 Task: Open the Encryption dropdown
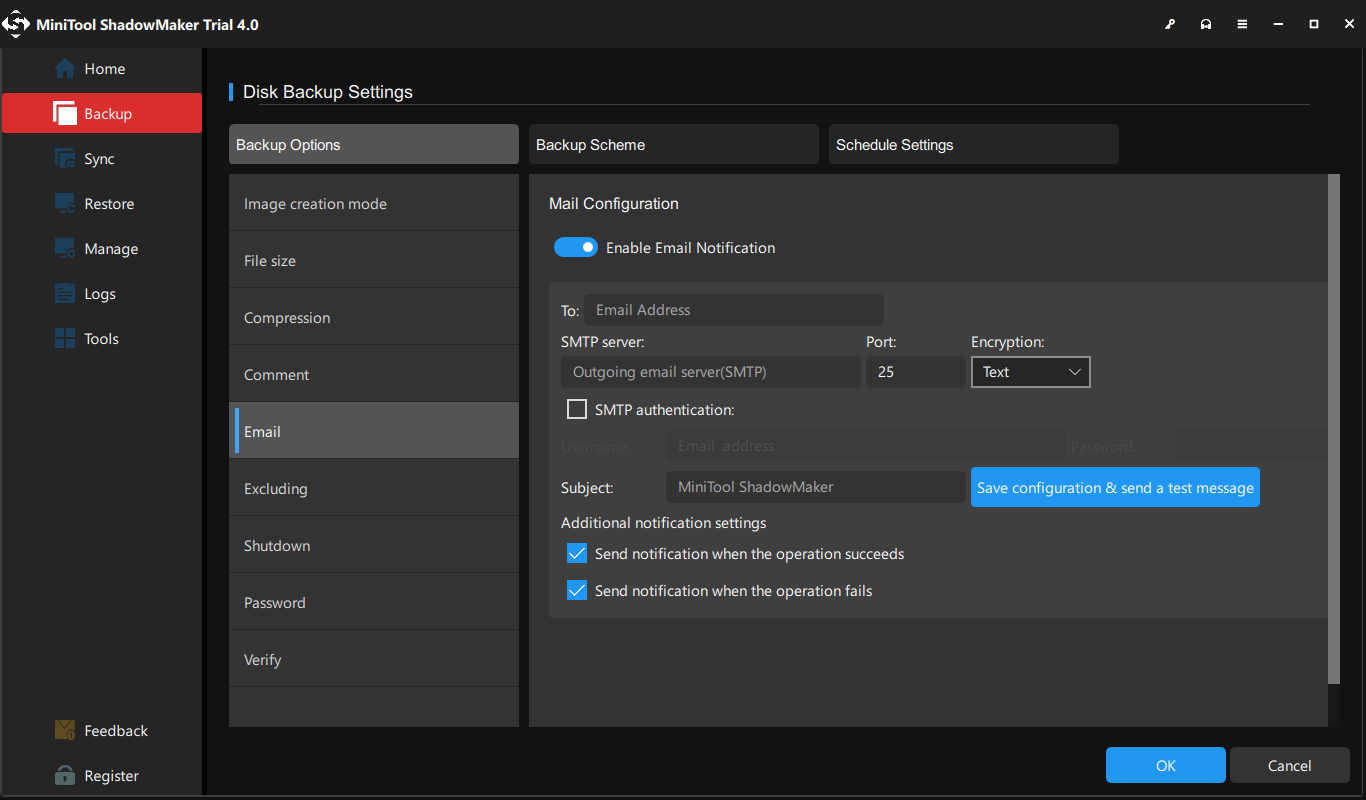[1030, 372]
